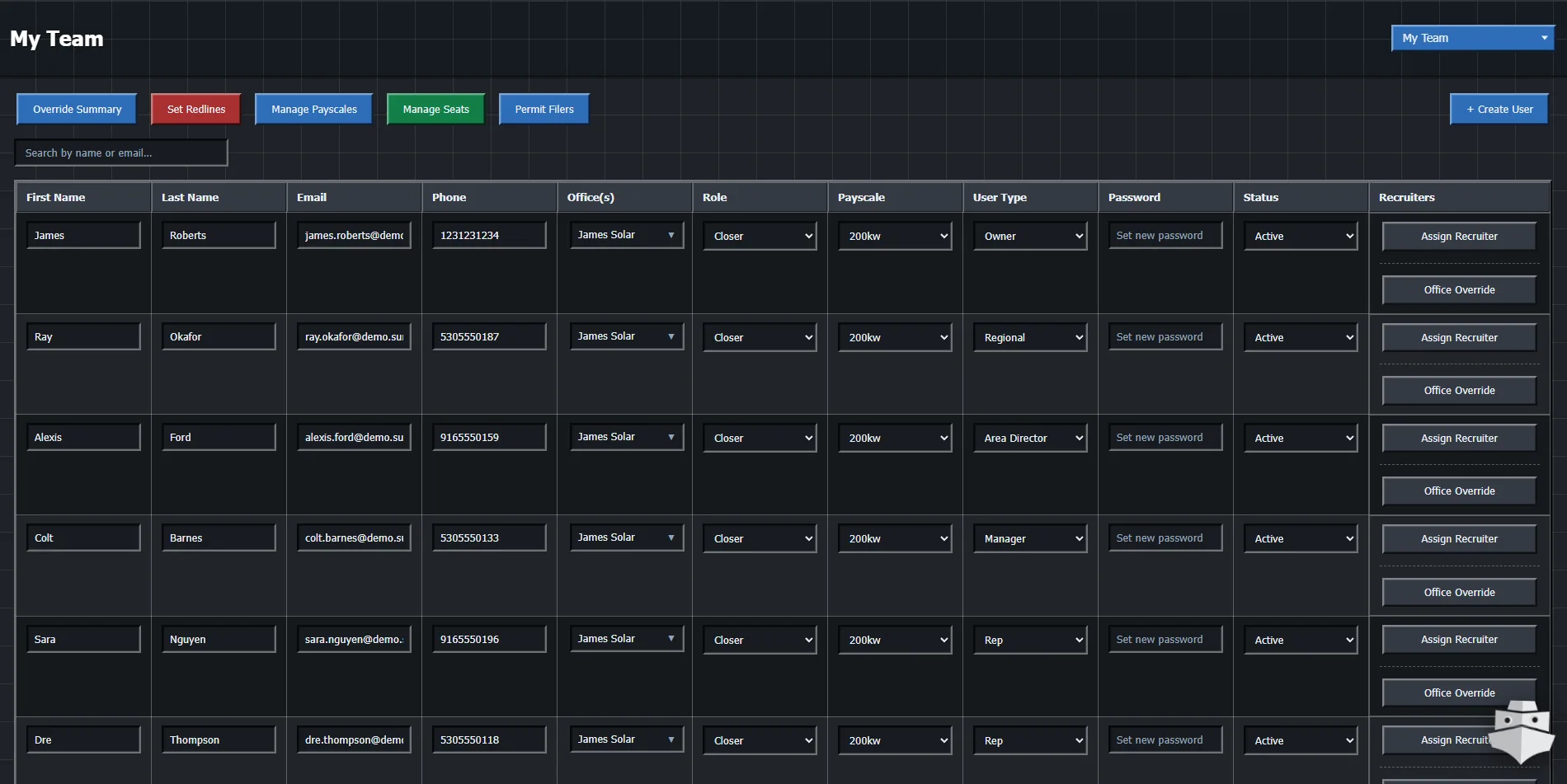
Task: Click the Payscale column header
Action: (895, 197)
